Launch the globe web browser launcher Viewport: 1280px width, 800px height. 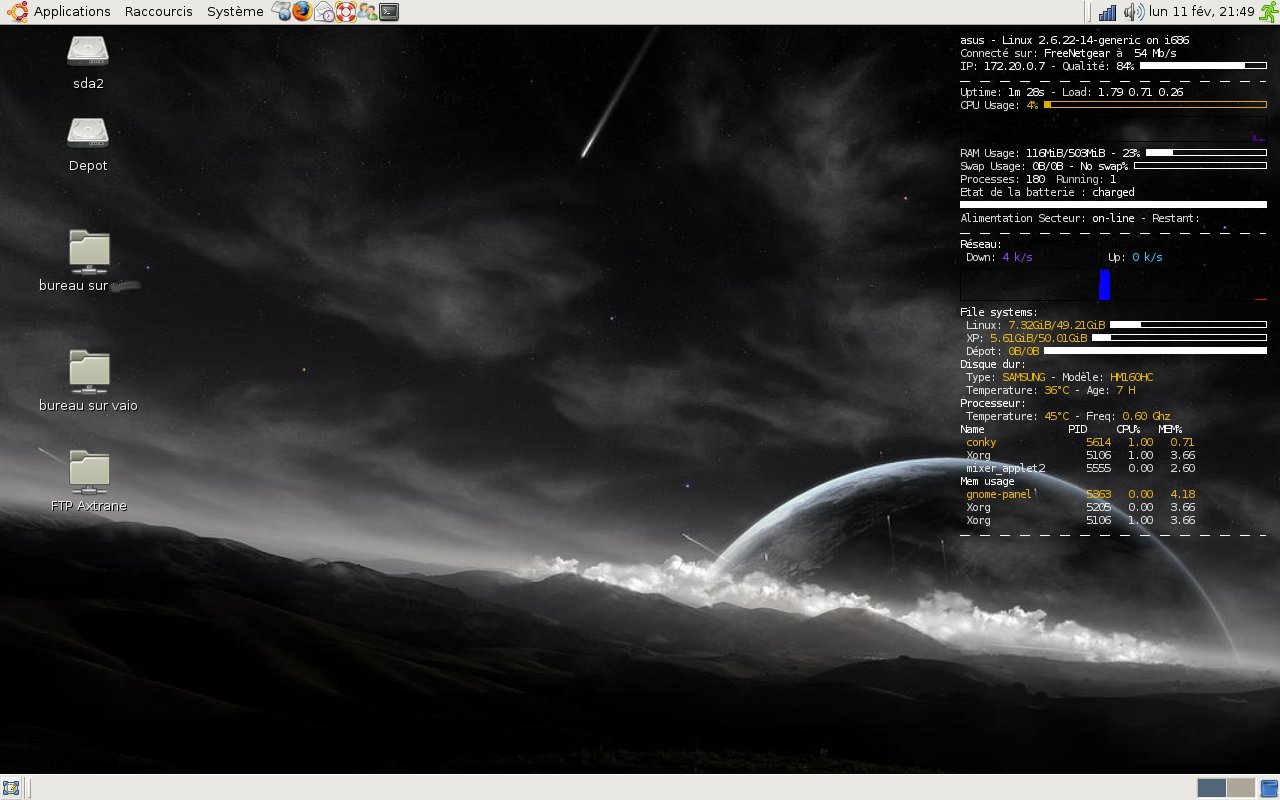[281, 12]
